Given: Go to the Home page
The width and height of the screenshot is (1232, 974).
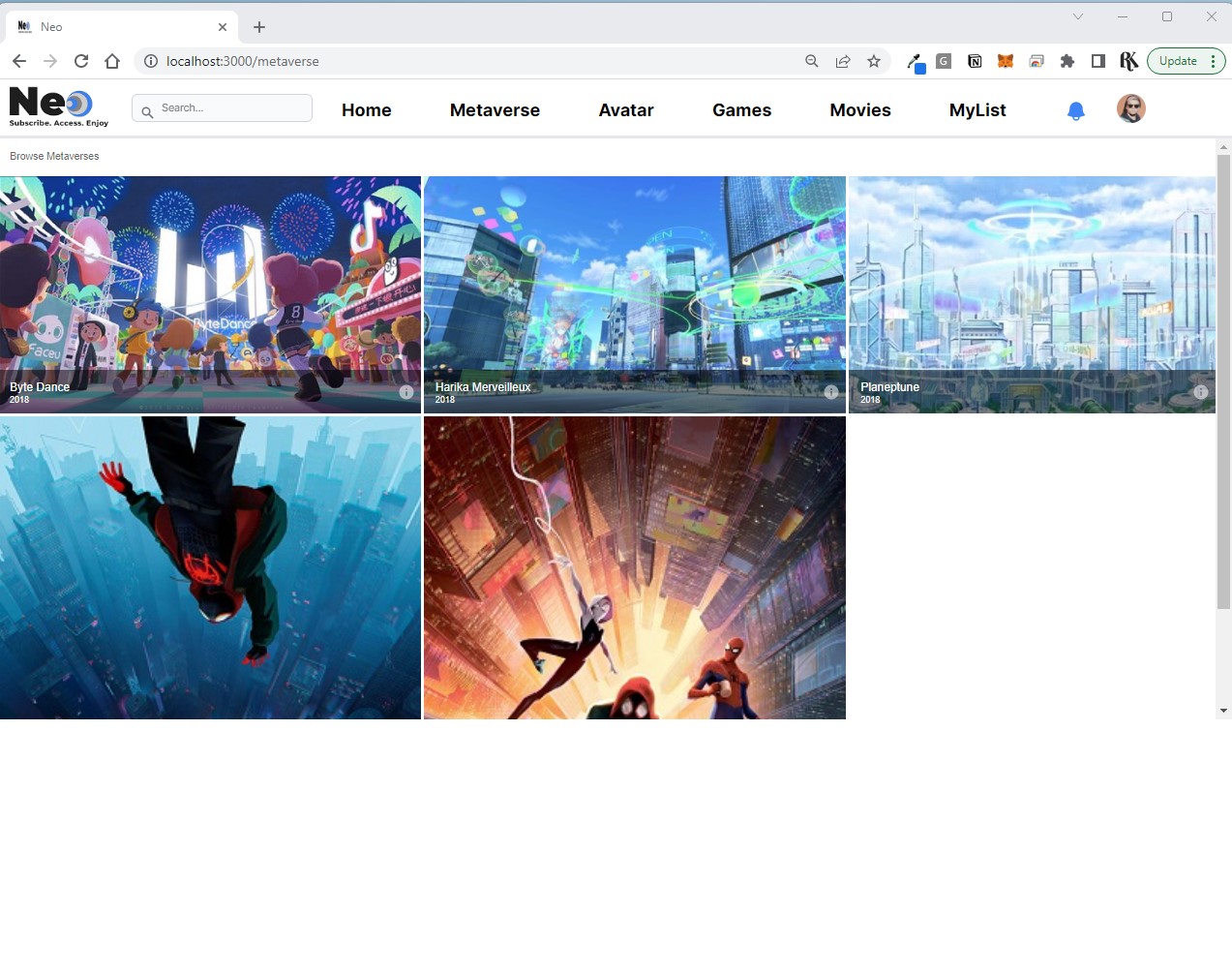Looking at the screenshot, I should point(367,110).
